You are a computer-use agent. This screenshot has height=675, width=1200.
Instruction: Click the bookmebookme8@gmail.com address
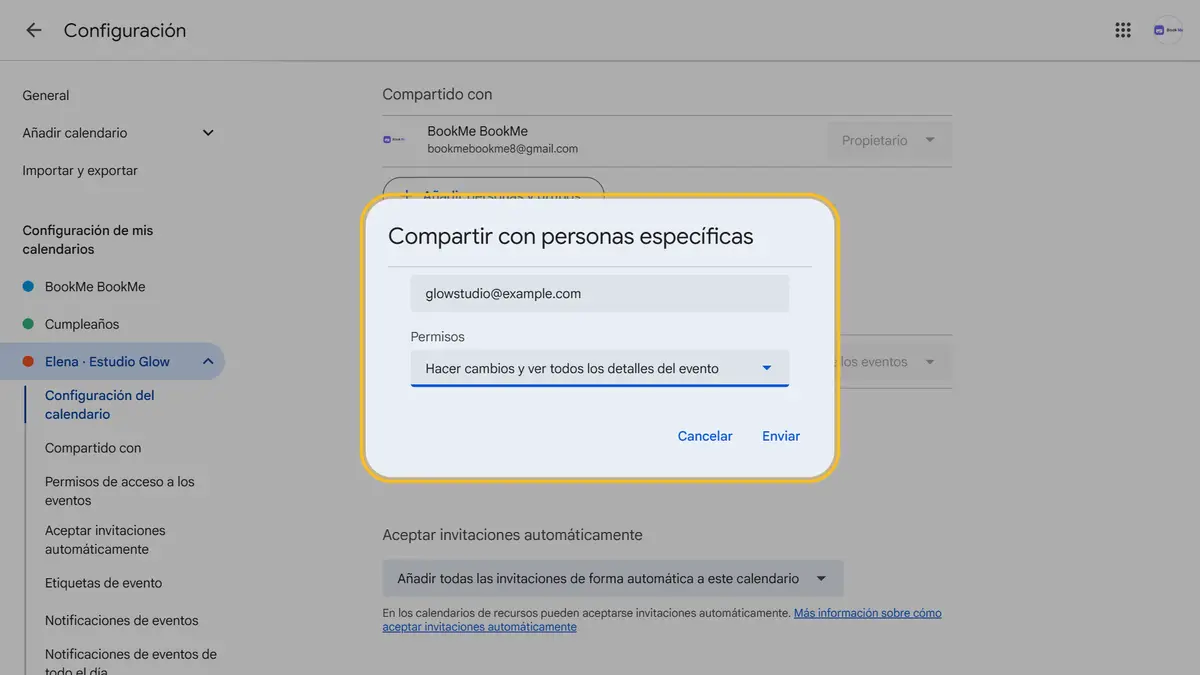[x=502, y=149]
